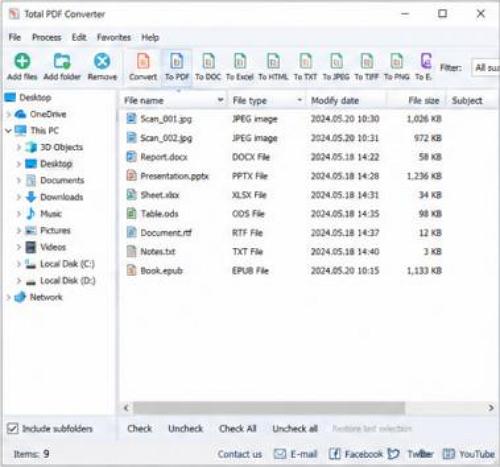Select the Document.rtf file name
Image resolution: width=500 pixels, height=467 pixels.
coord(166,233)
